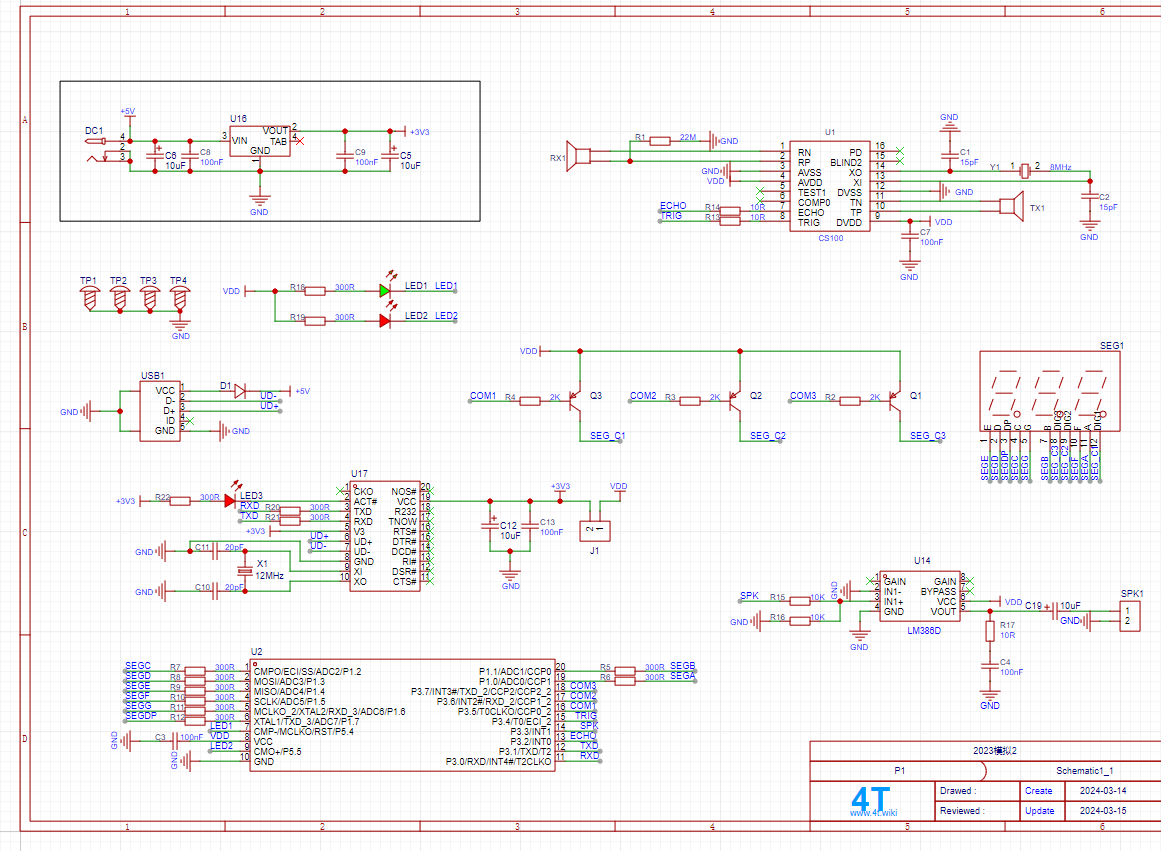Click the ECHO net label near R14
The image size is (1161, 851).
click(x=673, y=206)
